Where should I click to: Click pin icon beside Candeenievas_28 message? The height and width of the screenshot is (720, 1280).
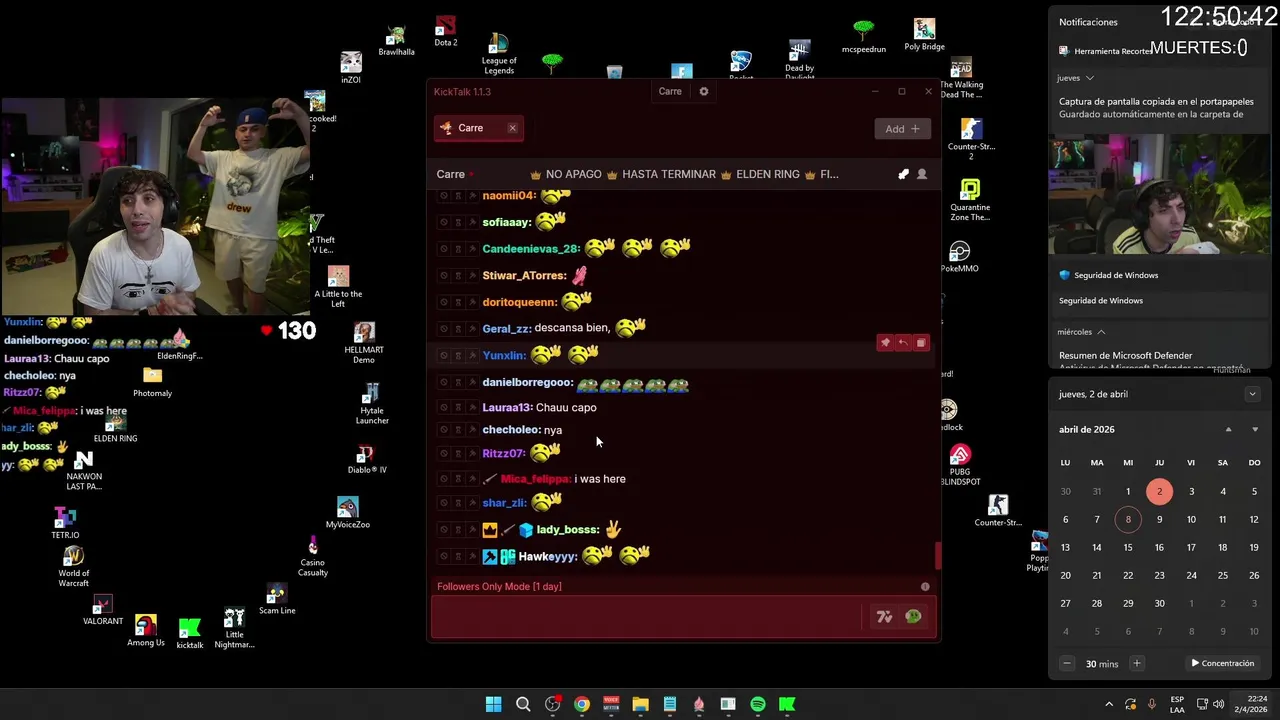472,249
